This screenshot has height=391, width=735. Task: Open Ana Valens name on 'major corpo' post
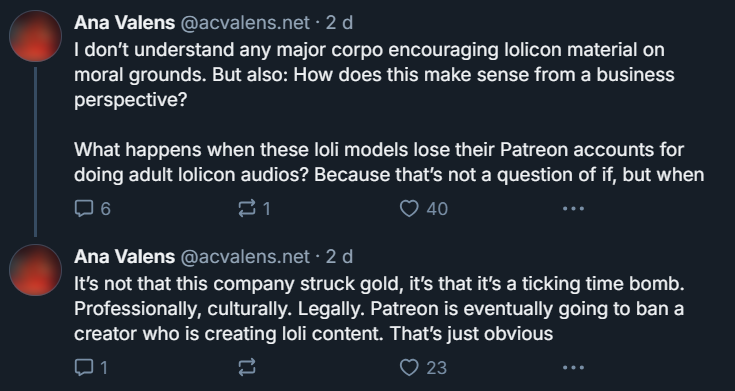coord(124,23)
